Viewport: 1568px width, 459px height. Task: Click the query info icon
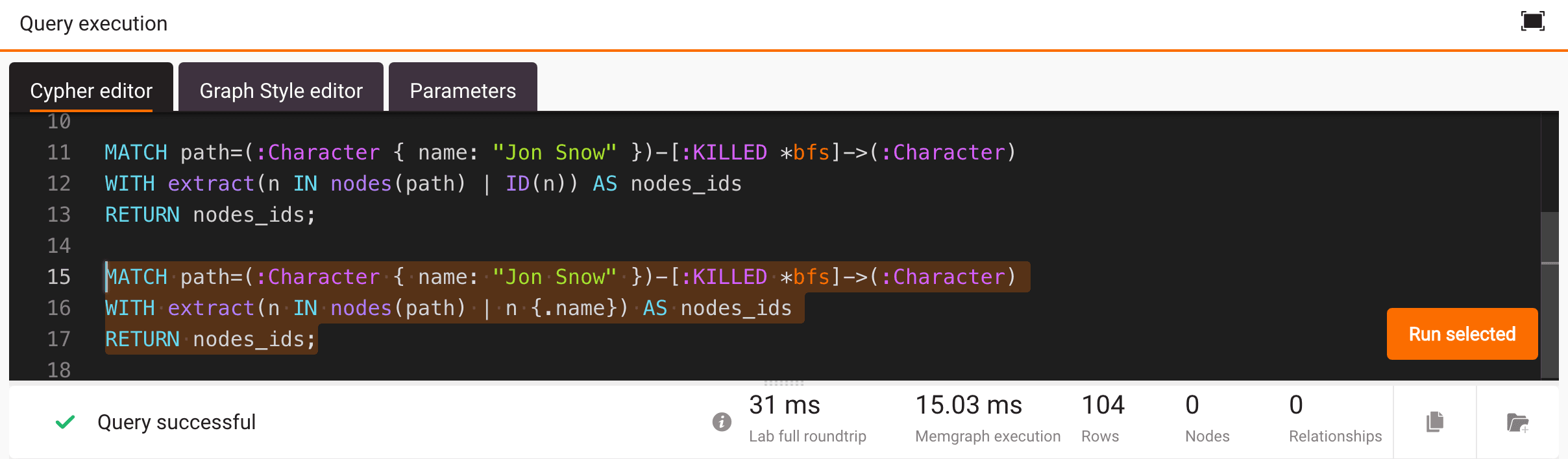click(722, 422)
